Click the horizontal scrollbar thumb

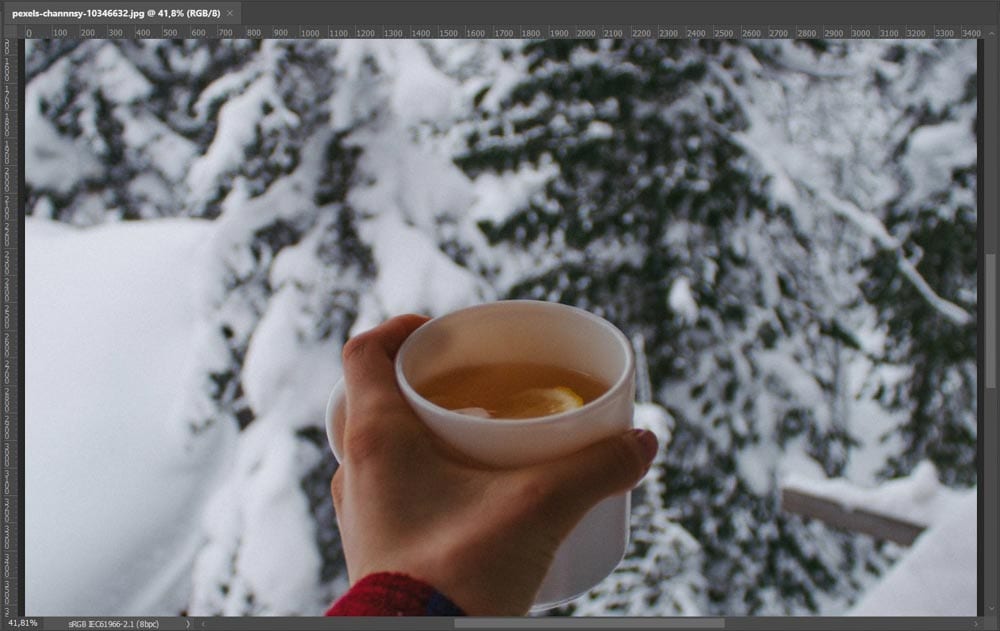588,623
